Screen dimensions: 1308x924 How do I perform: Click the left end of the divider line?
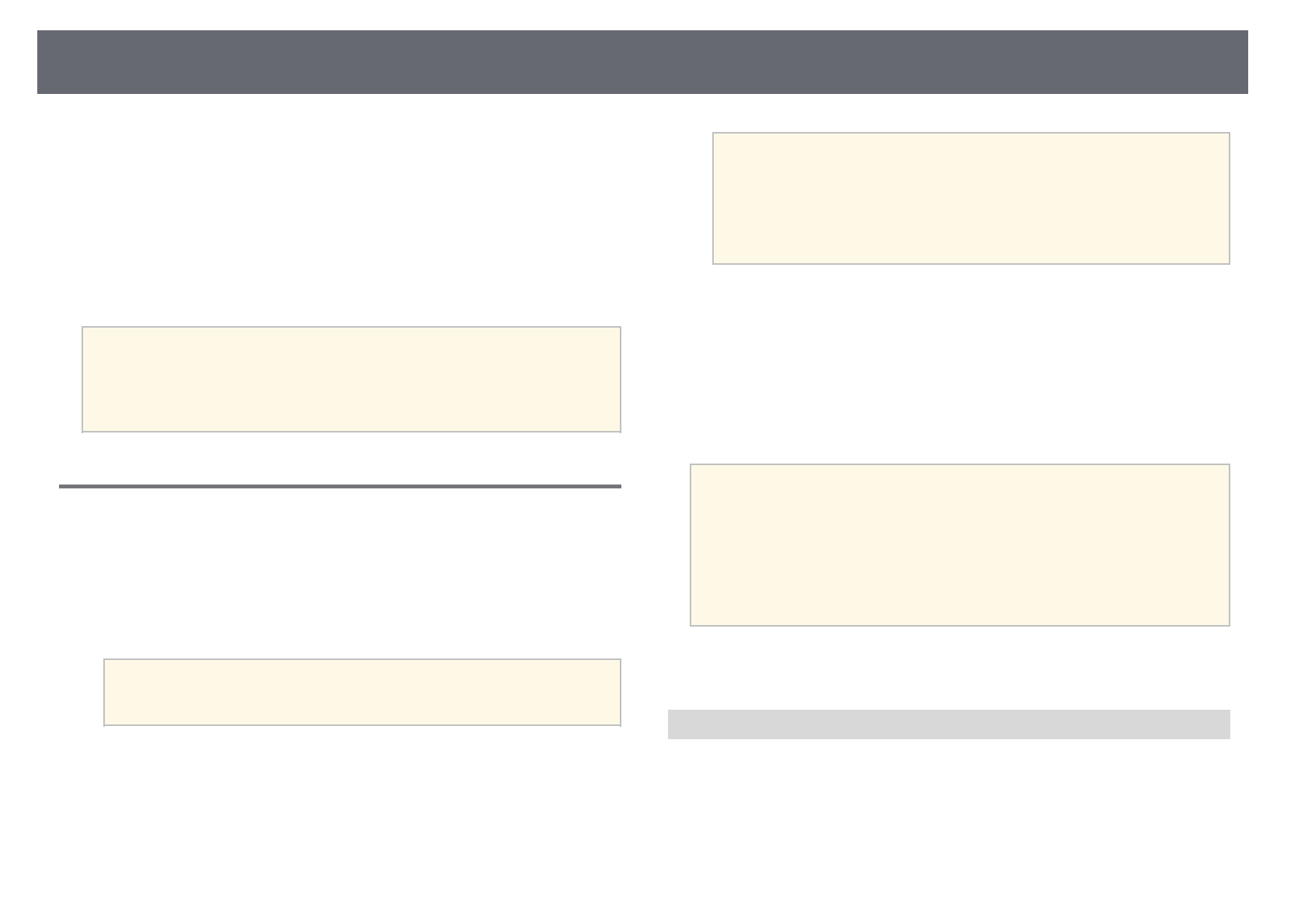click(64, 487)
